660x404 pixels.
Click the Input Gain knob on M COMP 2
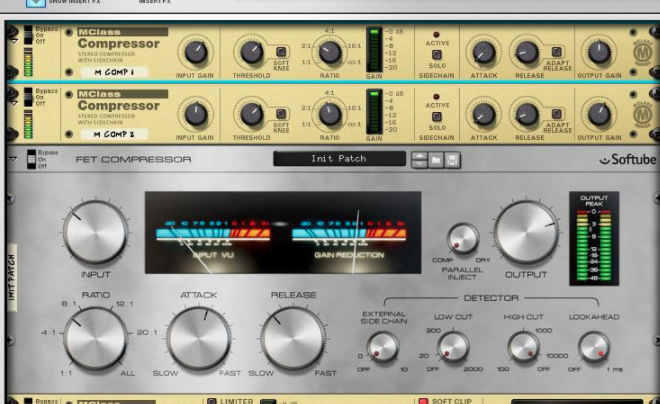pyautogui.click(x=196, y=114)
